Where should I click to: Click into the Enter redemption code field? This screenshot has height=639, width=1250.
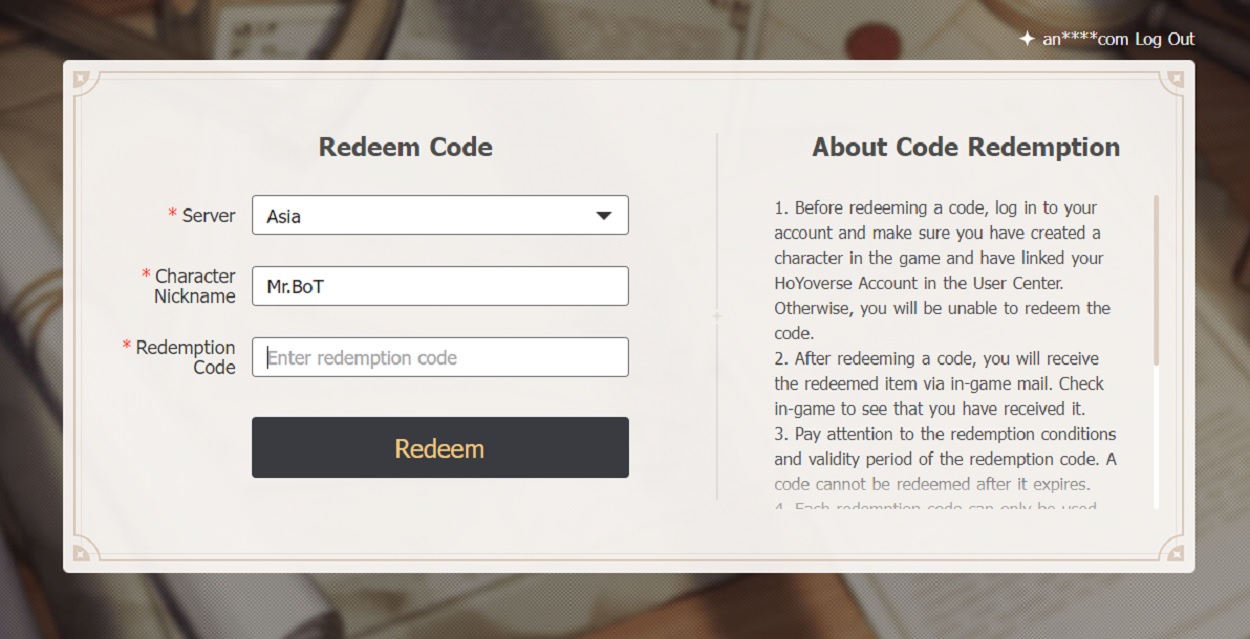[440, 357]
